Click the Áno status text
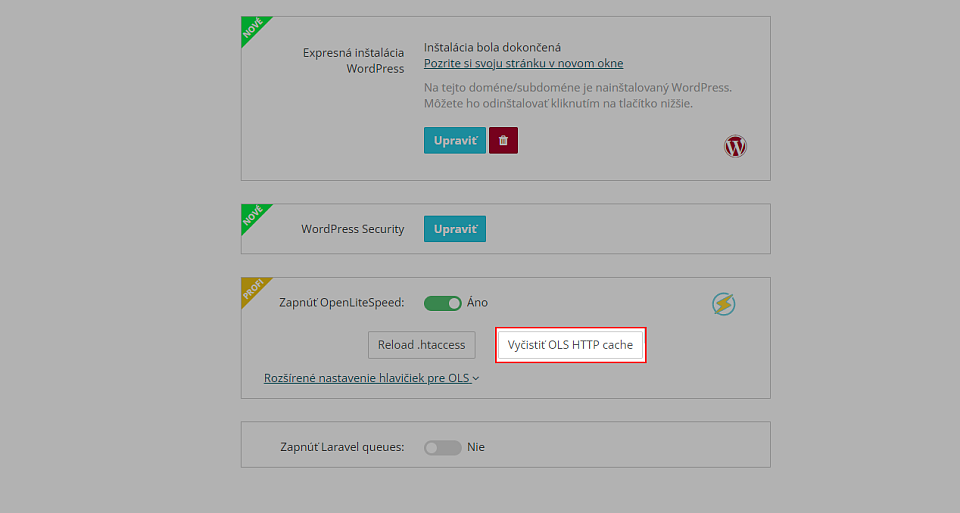 478,302
